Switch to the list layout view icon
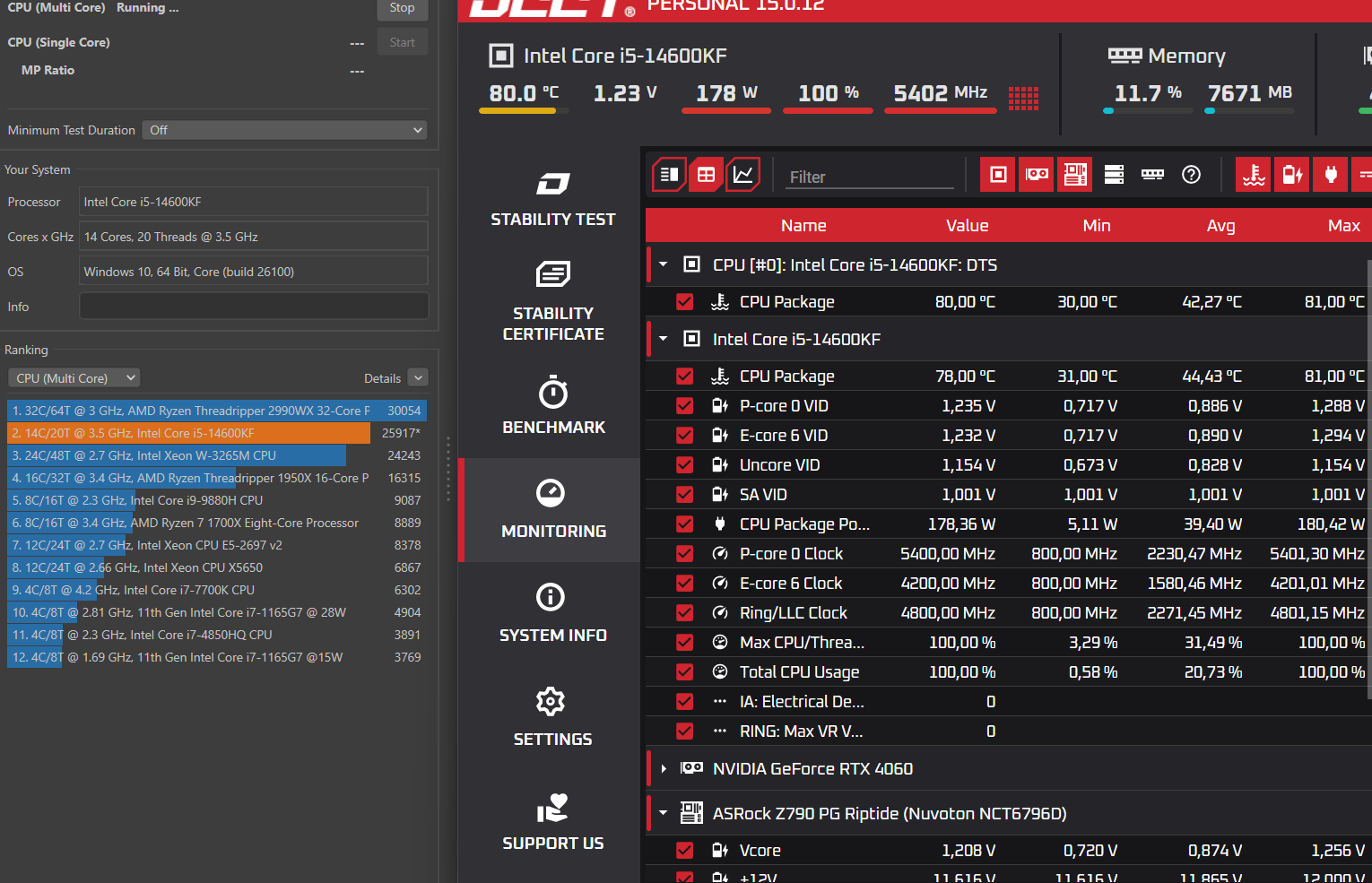 click(669, 175)
